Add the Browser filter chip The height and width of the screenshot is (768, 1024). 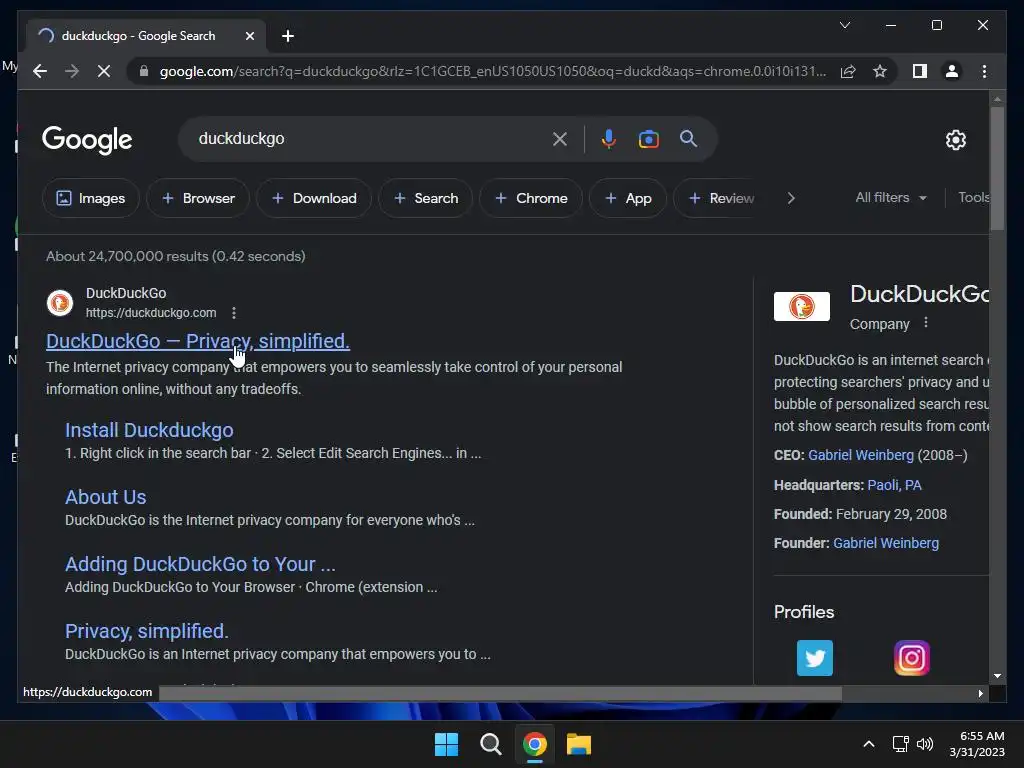[198, 198]
